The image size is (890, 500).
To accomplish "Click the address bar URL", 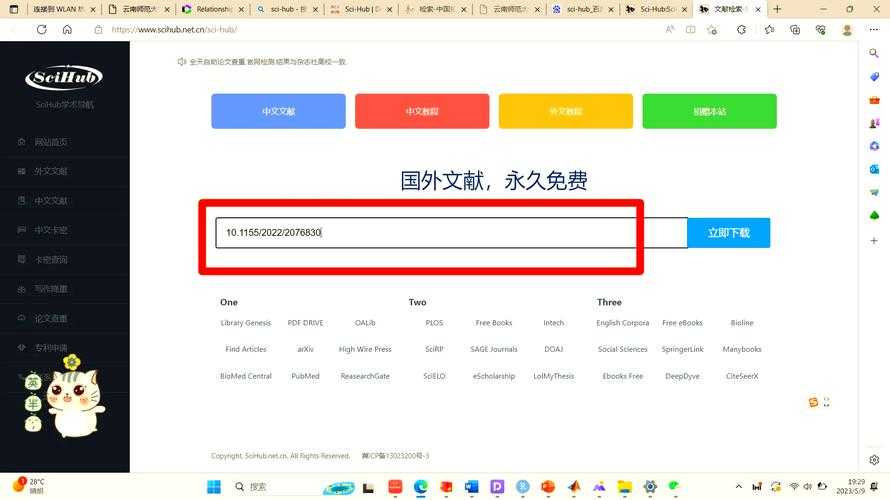I will [174, 30].
